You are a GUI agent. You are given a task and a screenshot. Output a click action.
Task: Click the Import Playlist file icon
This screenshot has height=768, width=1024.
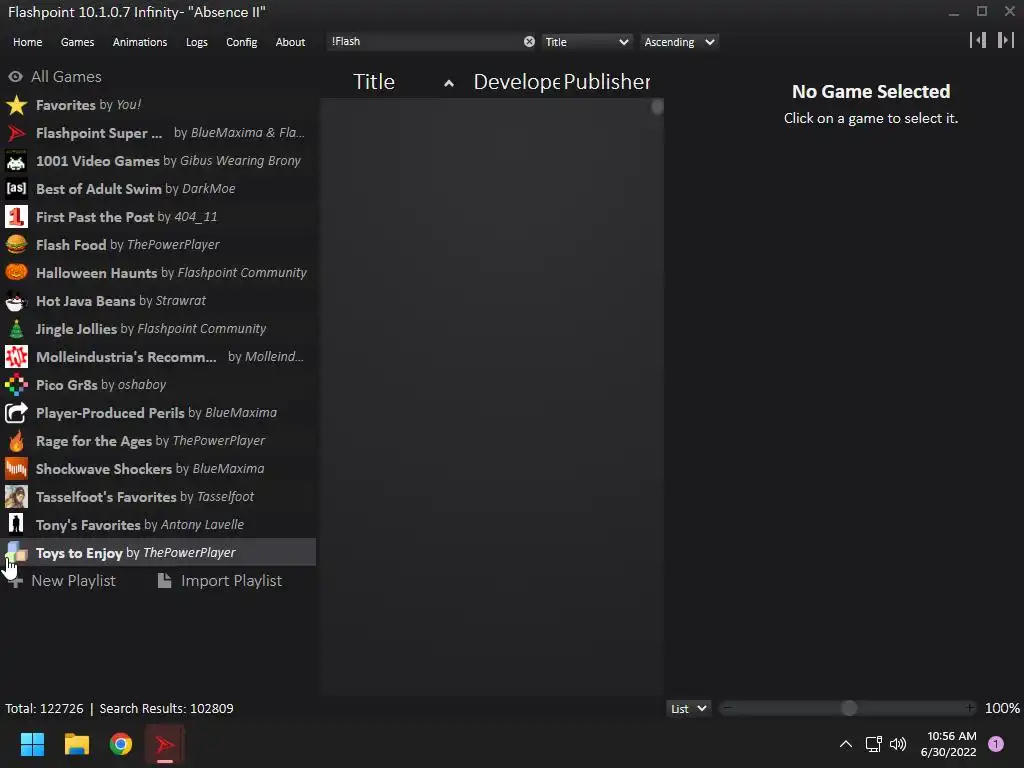click(x=165, y=581)
